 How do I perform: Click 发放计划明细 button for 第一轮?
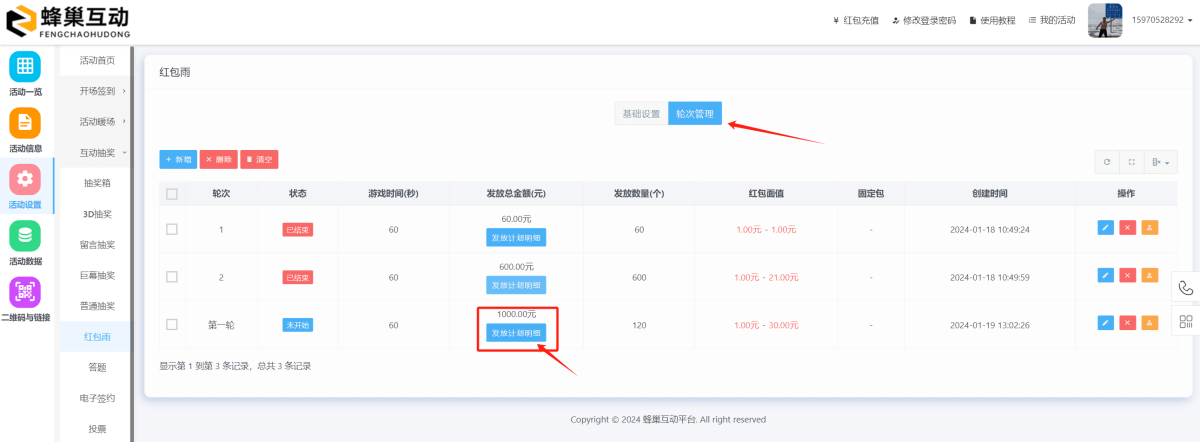pos(516,333)
